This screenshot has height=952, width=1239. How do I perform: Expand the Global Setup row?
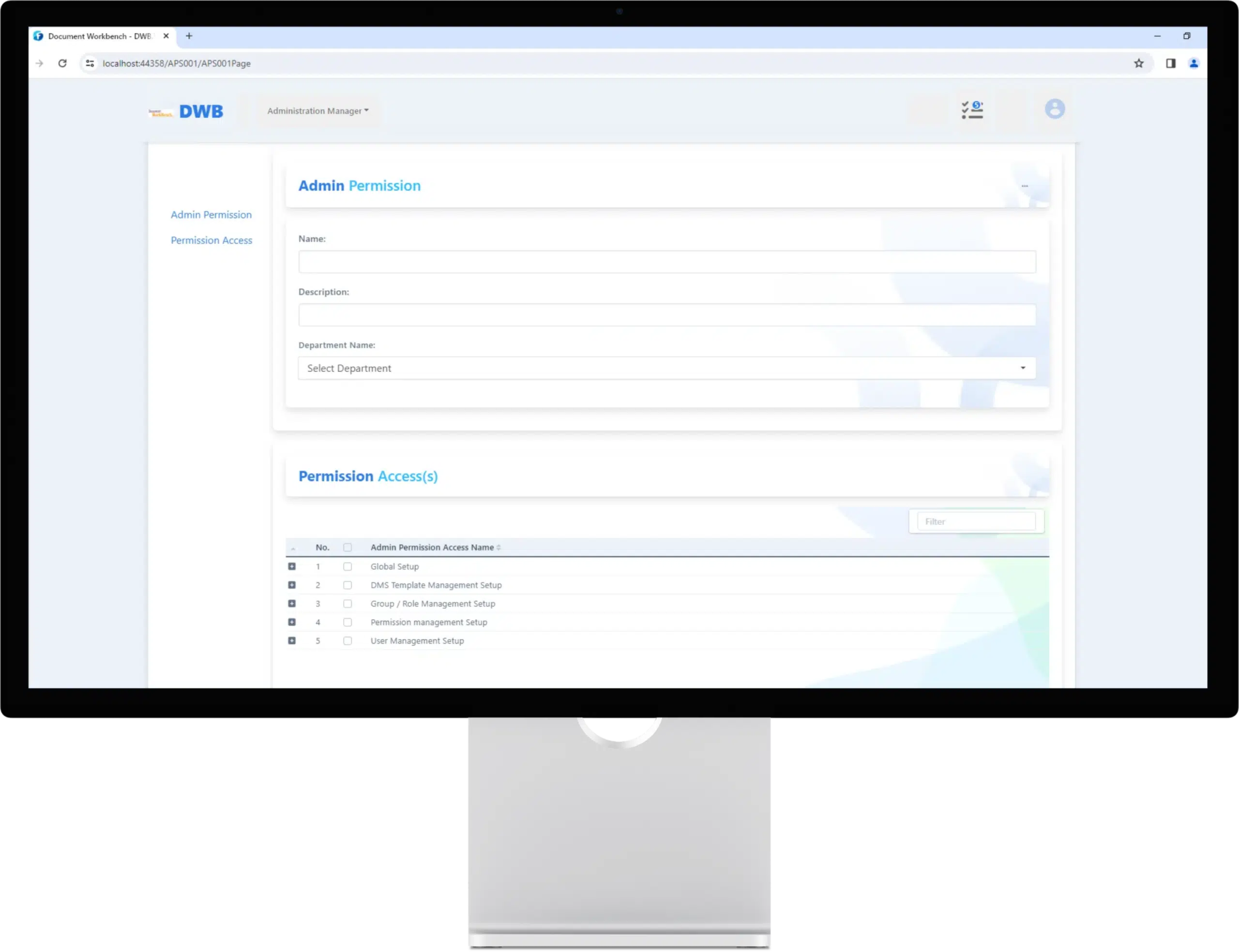[x=292, y=566]
